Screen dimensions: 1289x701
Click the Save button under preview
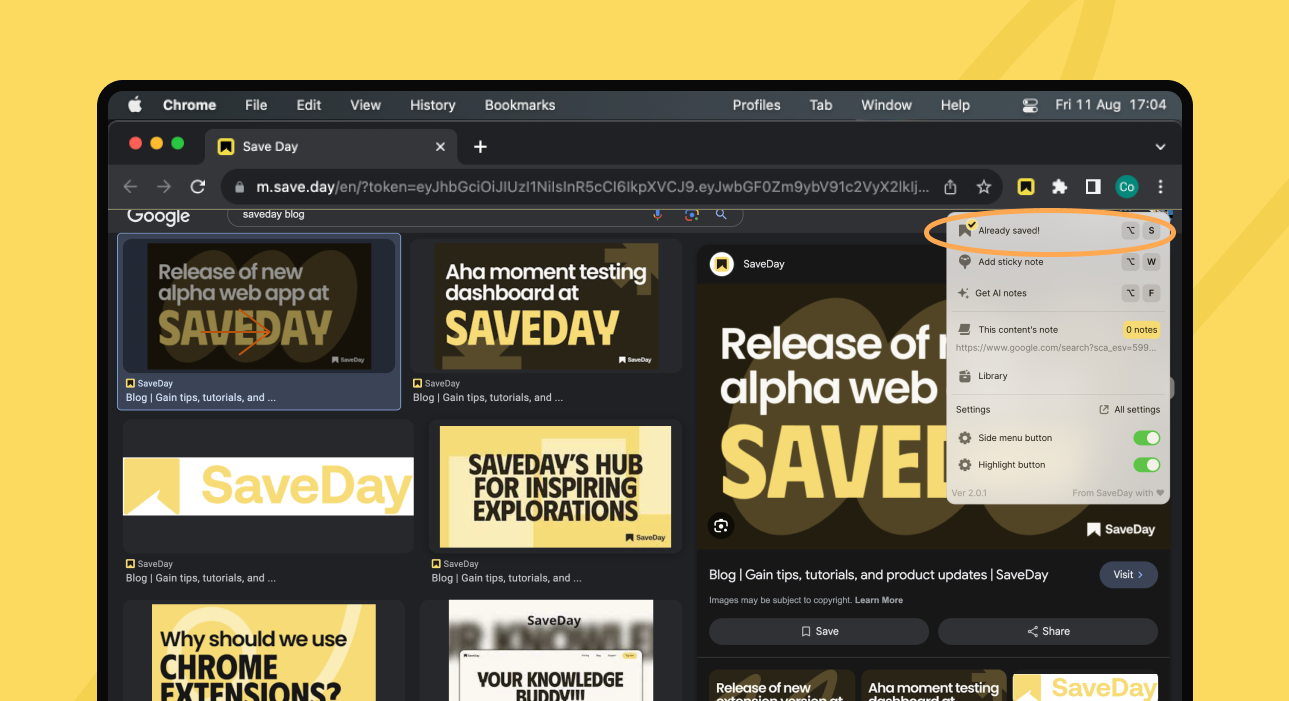819,631
